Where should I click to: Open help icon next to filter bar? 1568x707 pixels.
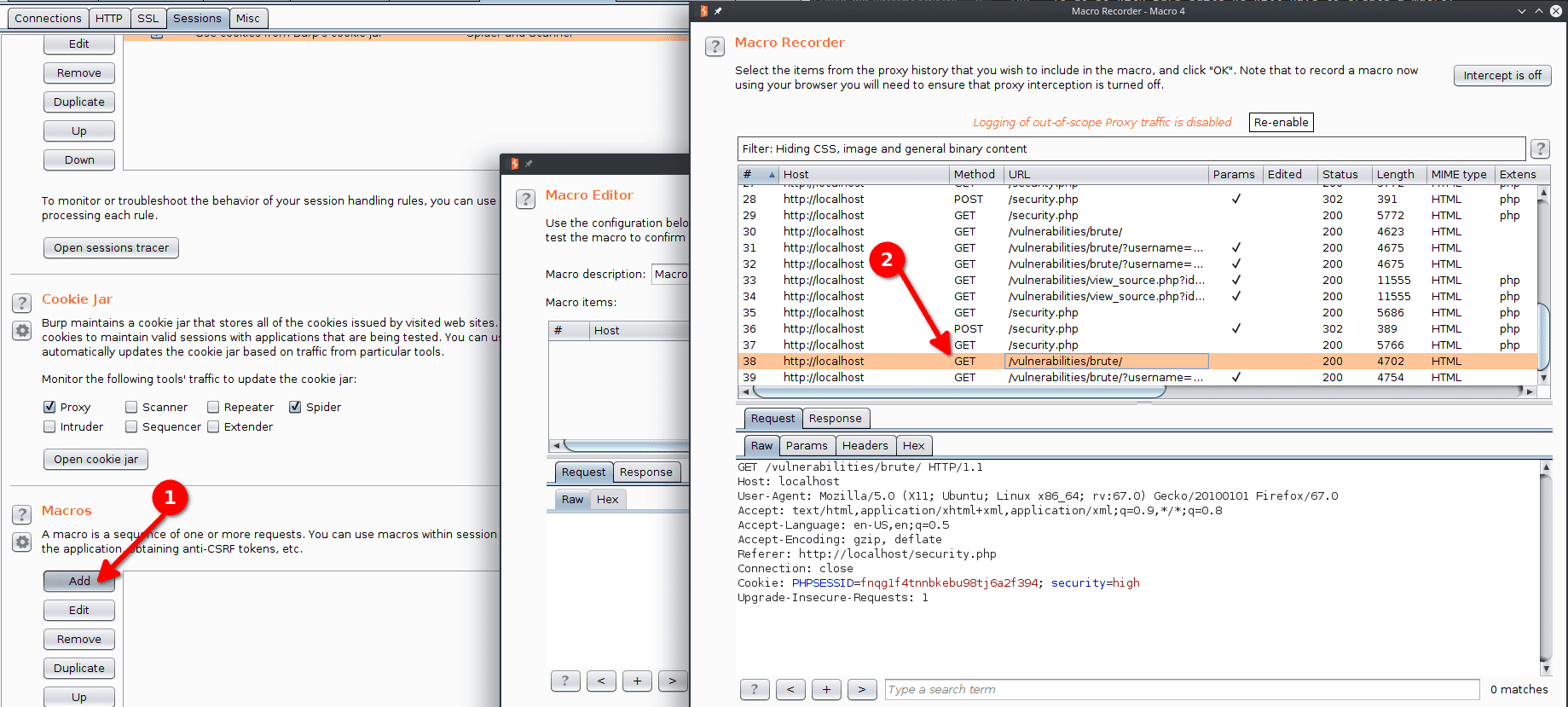[x=1540, y=149]
